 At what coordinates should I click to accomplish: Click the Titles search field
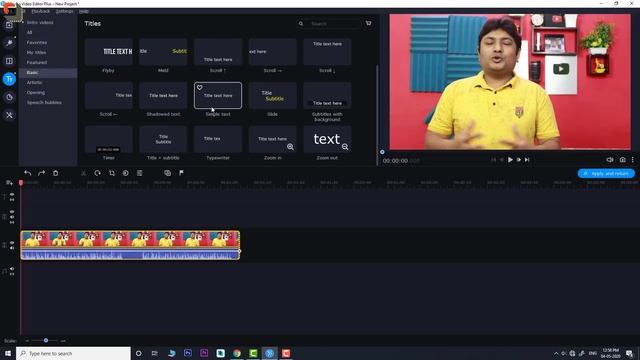334,24
